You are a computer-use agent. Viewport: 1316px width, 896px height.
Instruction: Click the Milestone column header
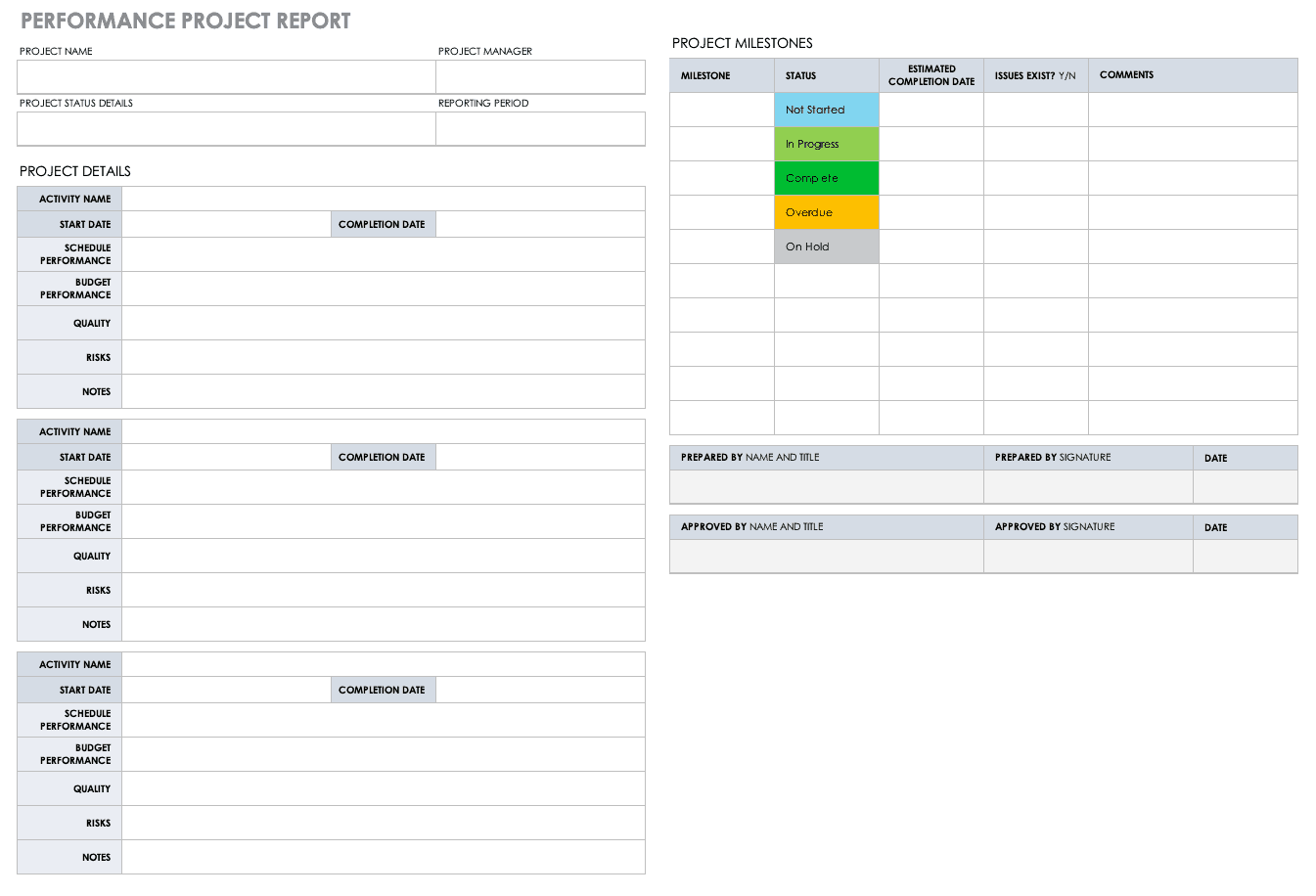coord(721,75)
